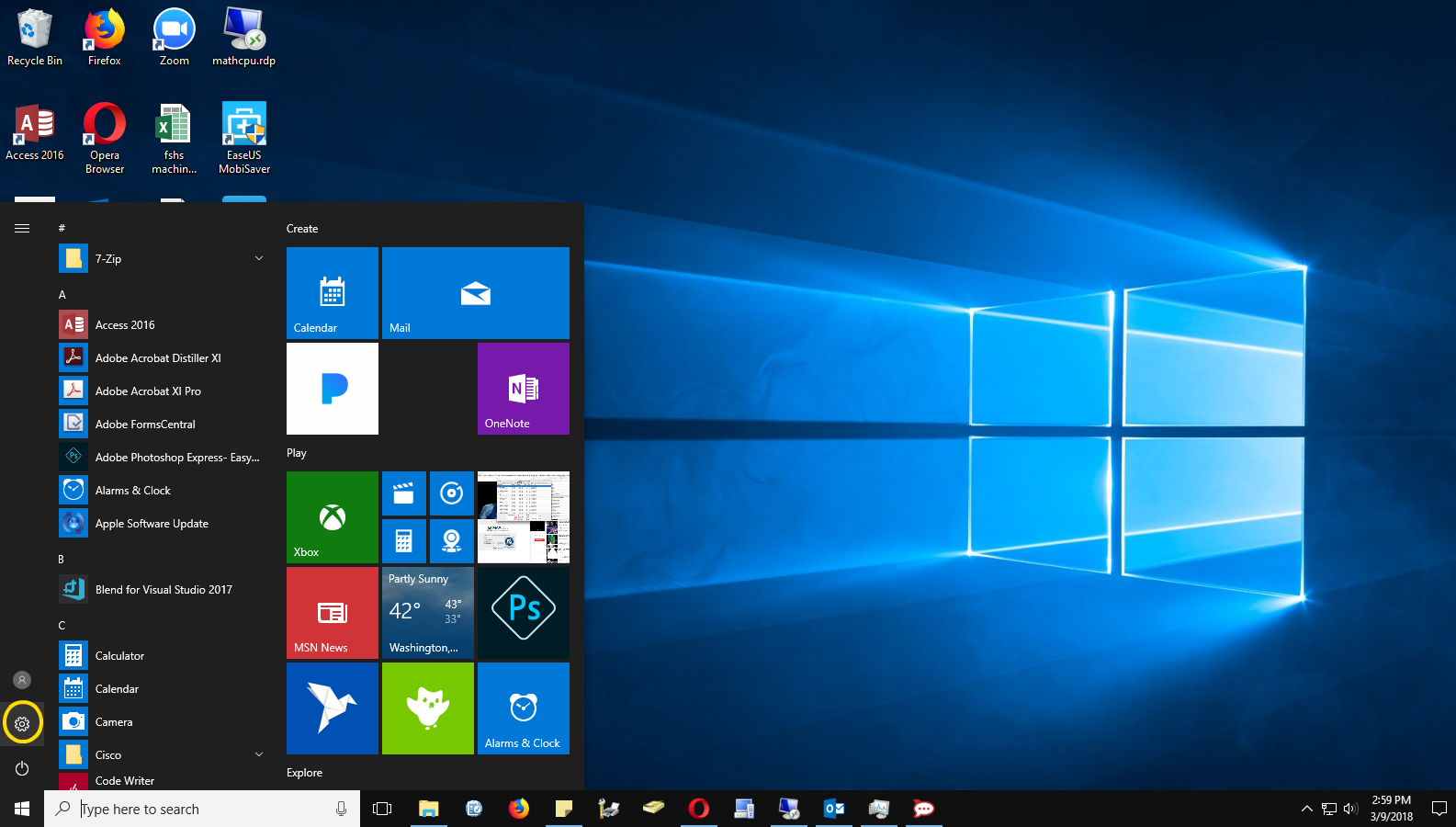Launch the green Duolingo owl tile
This screenshot has width=1456, height=827.
click(428, 708)
